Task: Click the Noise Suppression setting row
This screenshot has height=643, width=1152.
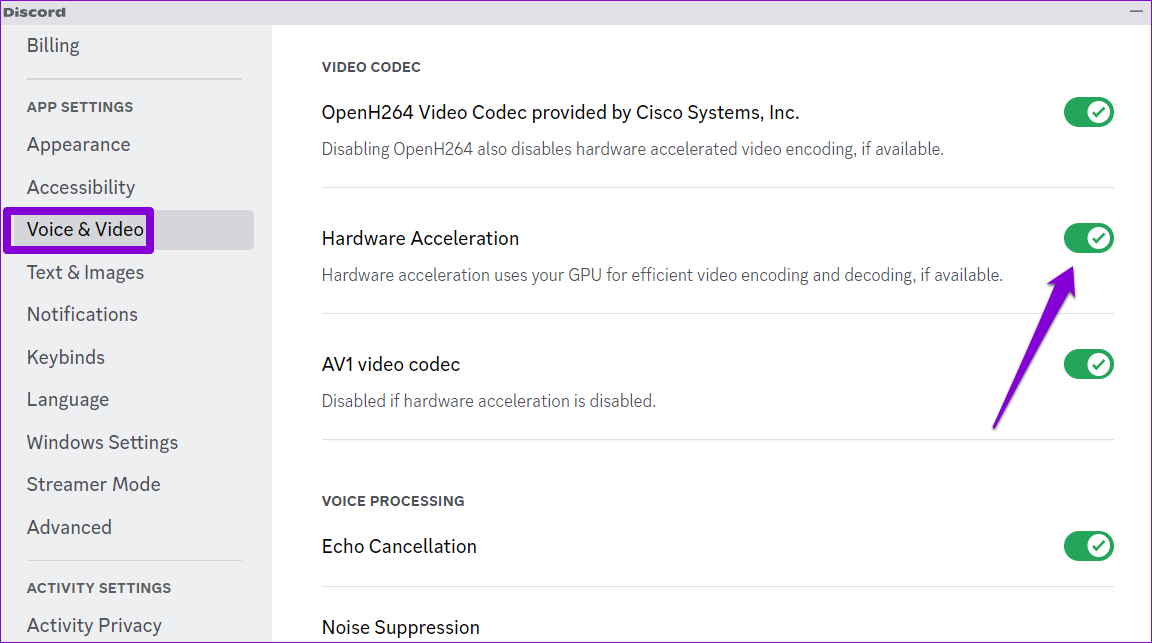Action: pyautogui.click(x=401, y=627)
